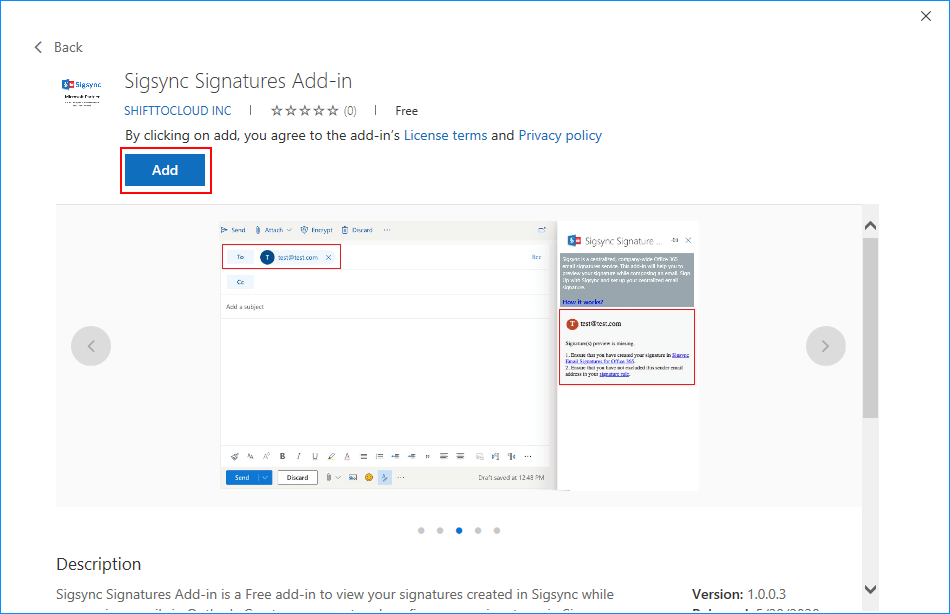
Task: Select the first carousel dot
Action: click(421, 530)
